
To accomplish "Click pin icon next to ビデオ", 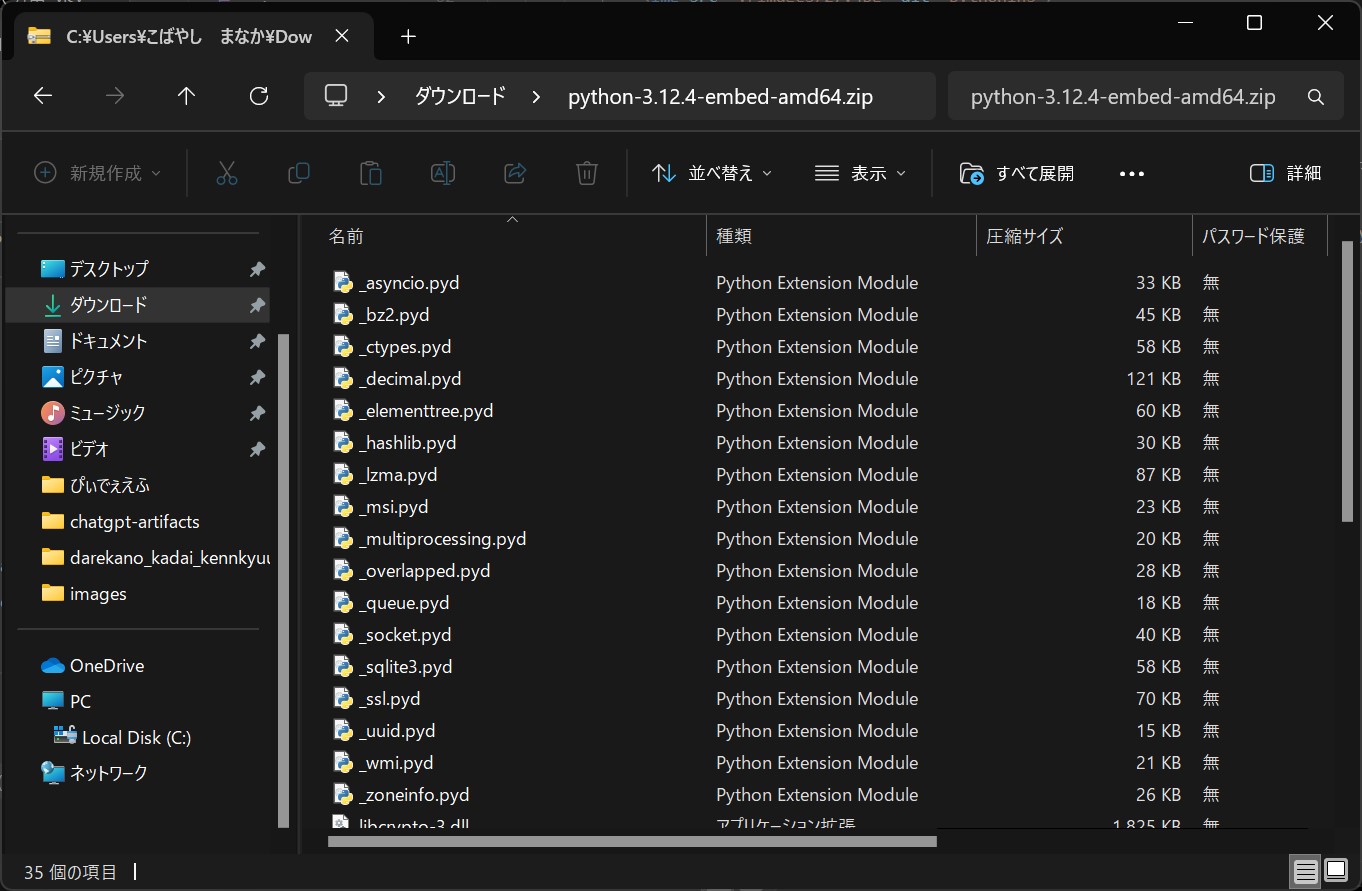I will pyautogui.click(x=257, y=449).
